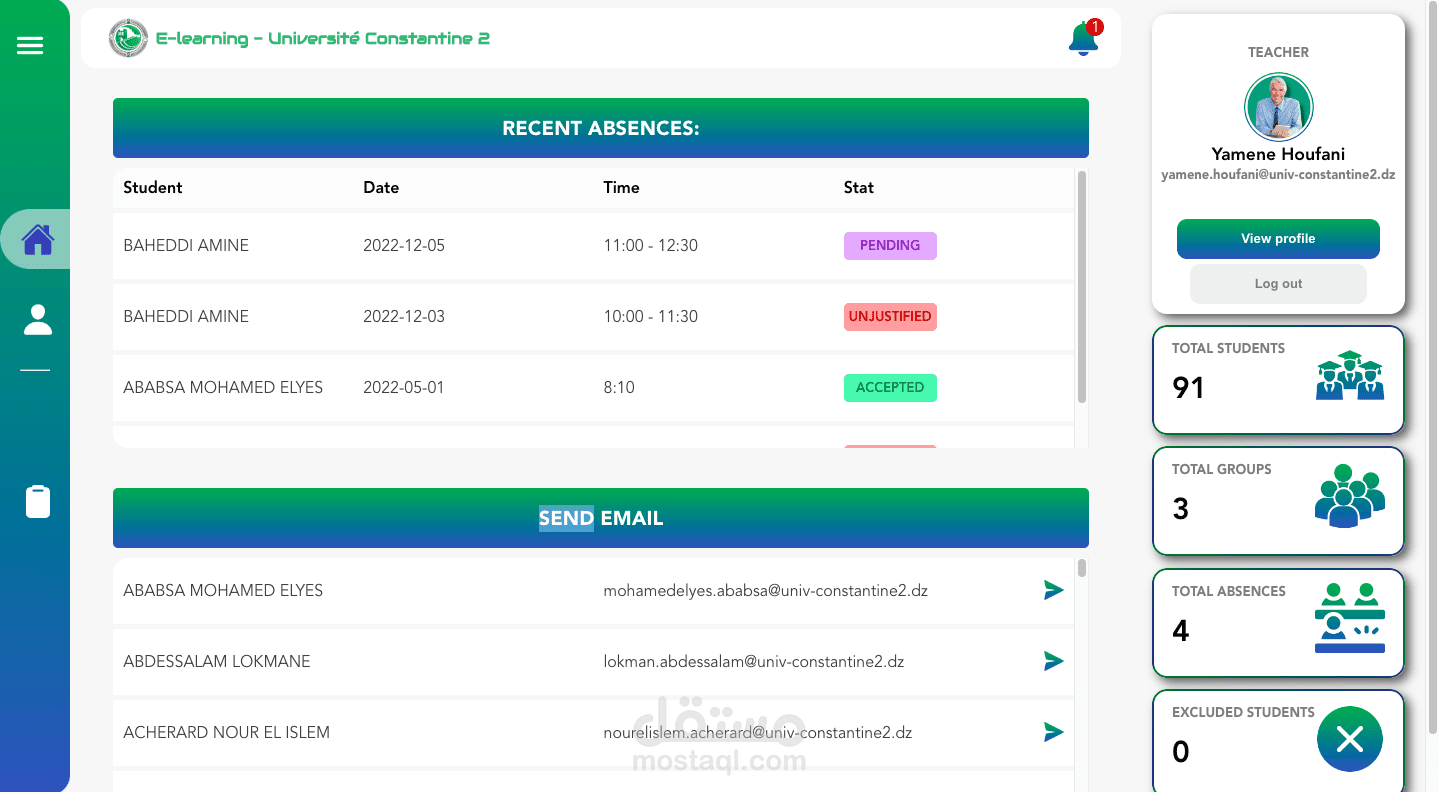Click the classroom icon in Total Absences
This screenshot has width=1439, height=792.
(x=1350, y=618)
